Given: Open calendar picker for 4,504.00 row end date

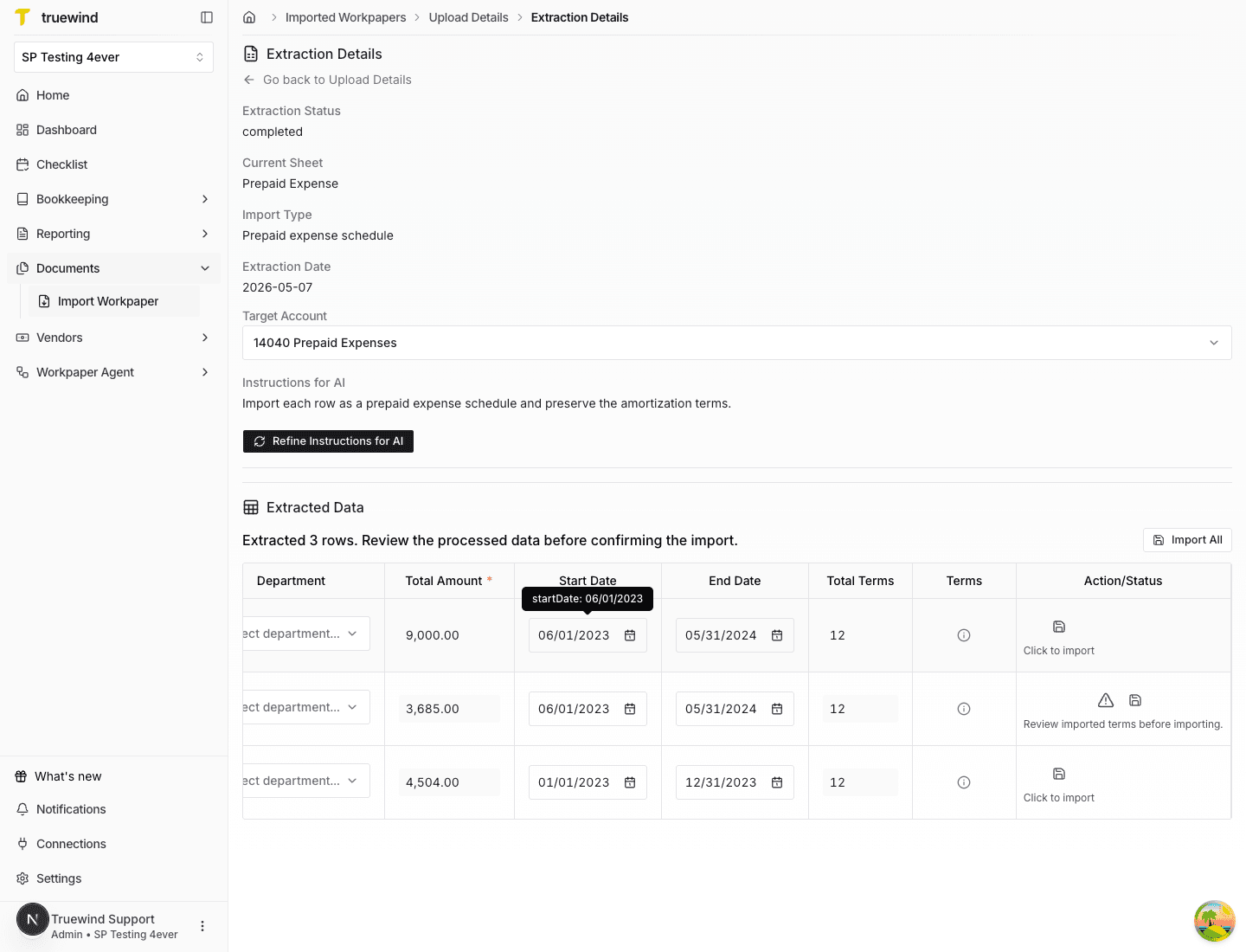Looking at the screenshot, I should [777, 782].
